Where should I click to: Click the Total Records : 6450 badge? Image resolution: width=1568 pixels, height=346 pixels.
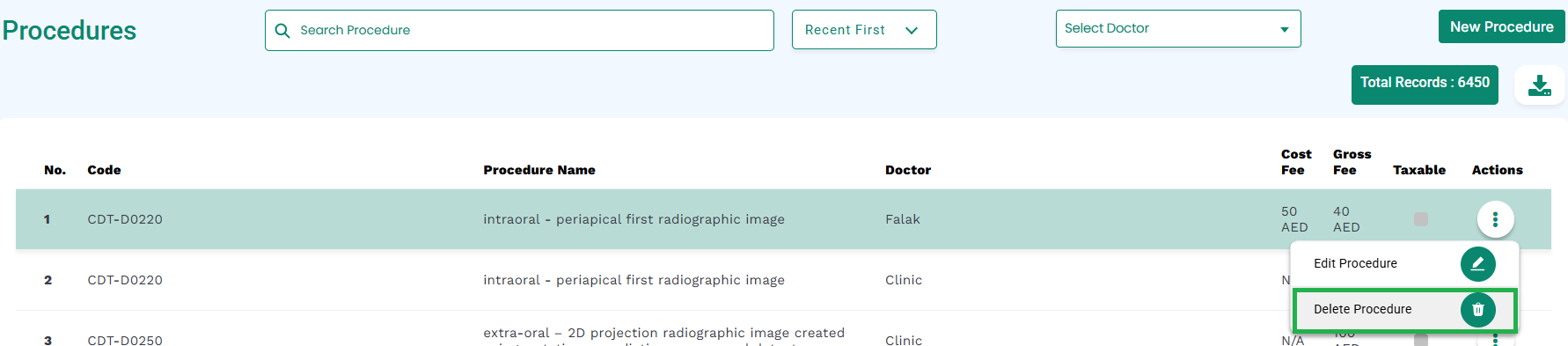1425,85
